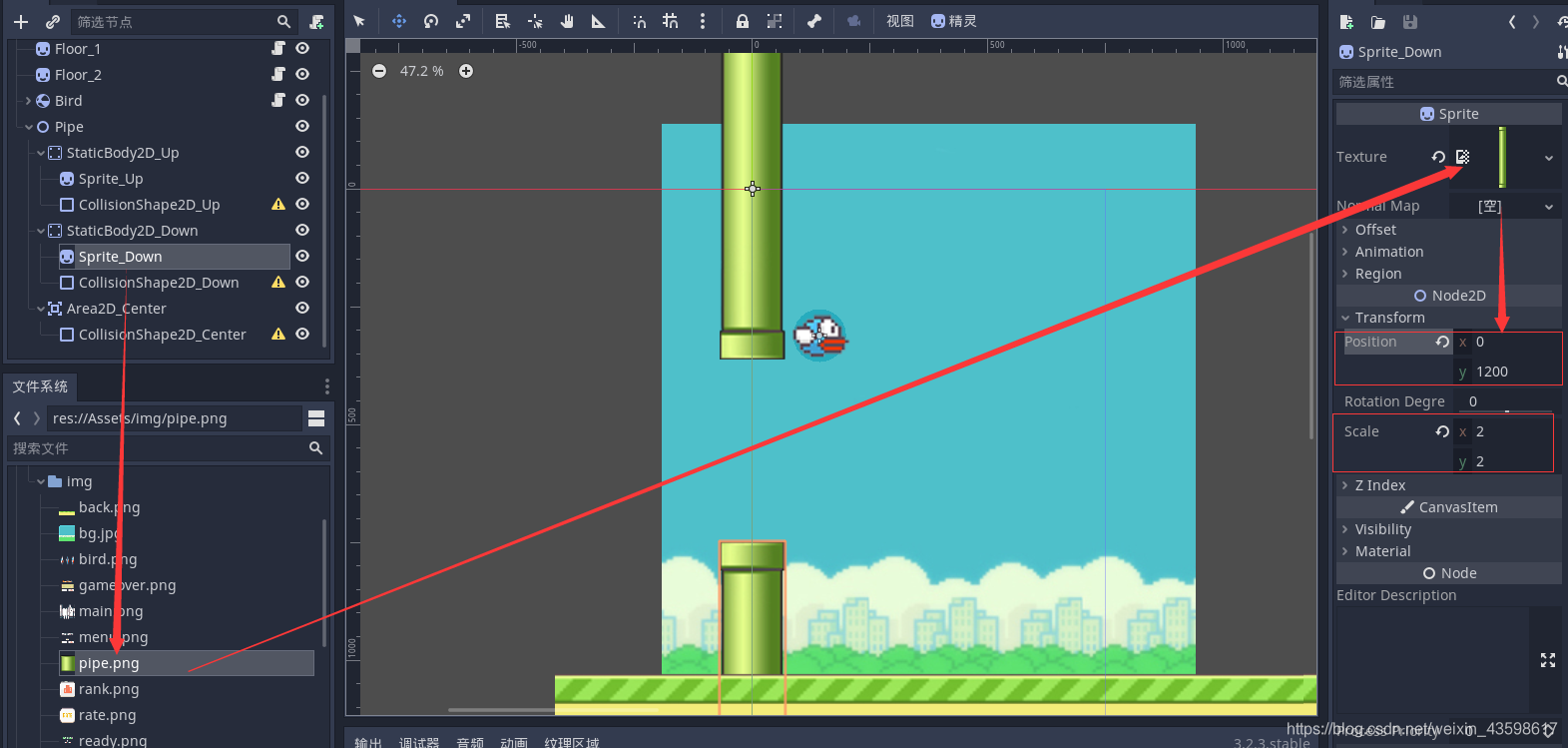Screen dimensions: 1568x748
Task: Toggle the file system split view icon
Action: pos(316,418)
